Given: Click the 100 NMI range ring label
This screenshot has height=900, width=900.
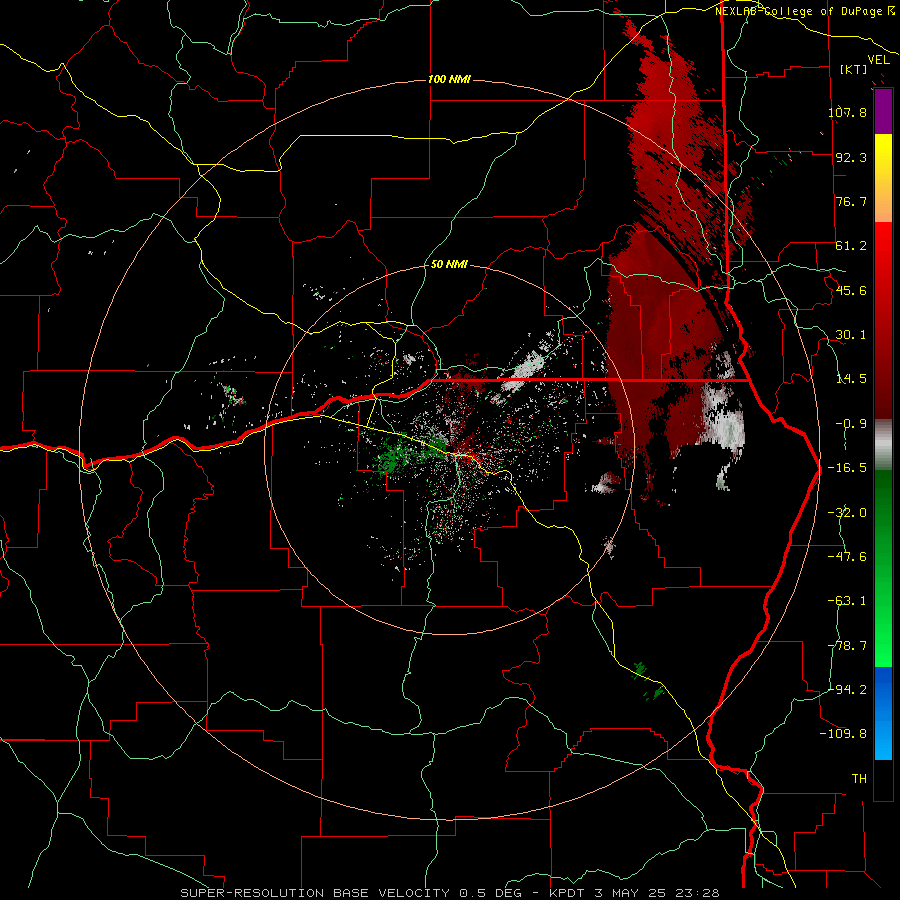Looking at the screenshot, I should point(449,79).
